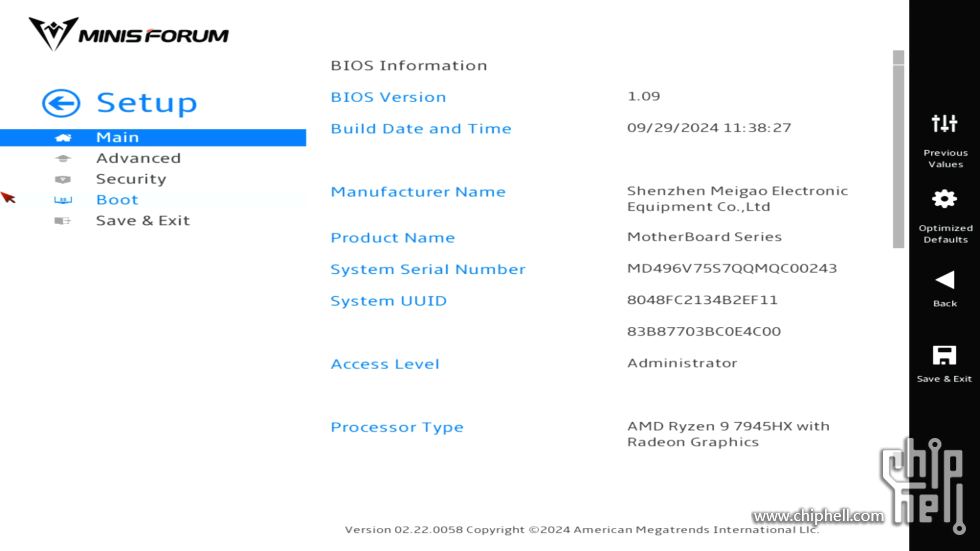Click the Main menu house icon

pyautogui.click(x=62, y=137)
